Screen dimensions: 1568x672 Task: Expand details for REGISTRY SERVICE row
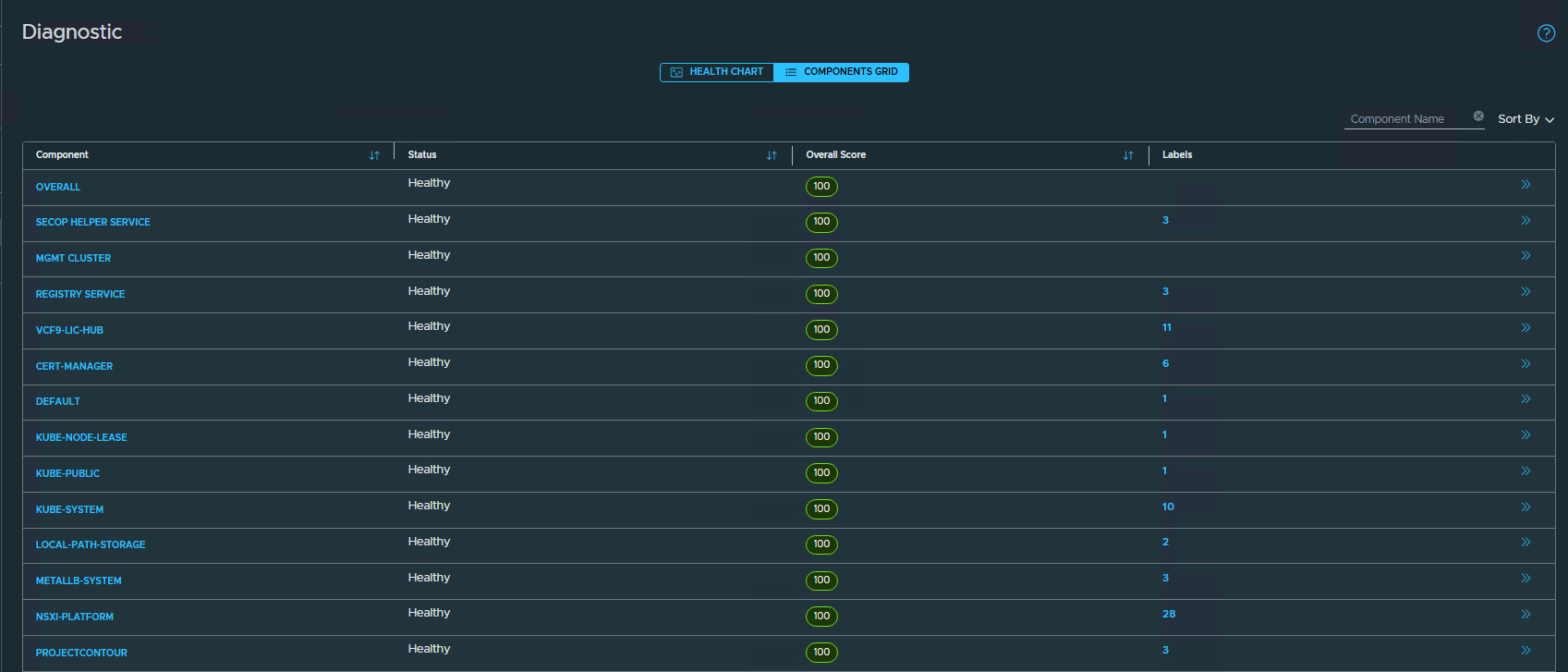(x=1525, y=291)
